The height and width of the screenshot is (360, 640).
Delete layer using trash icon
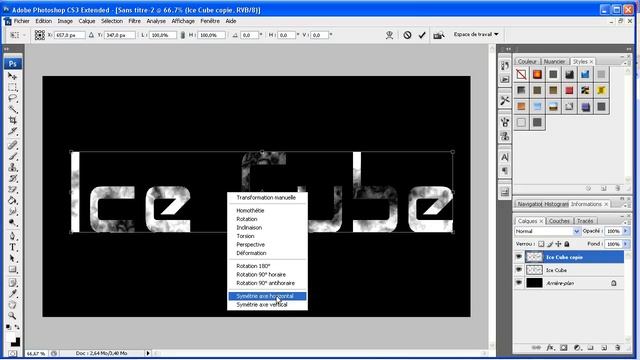coord(618,348)
